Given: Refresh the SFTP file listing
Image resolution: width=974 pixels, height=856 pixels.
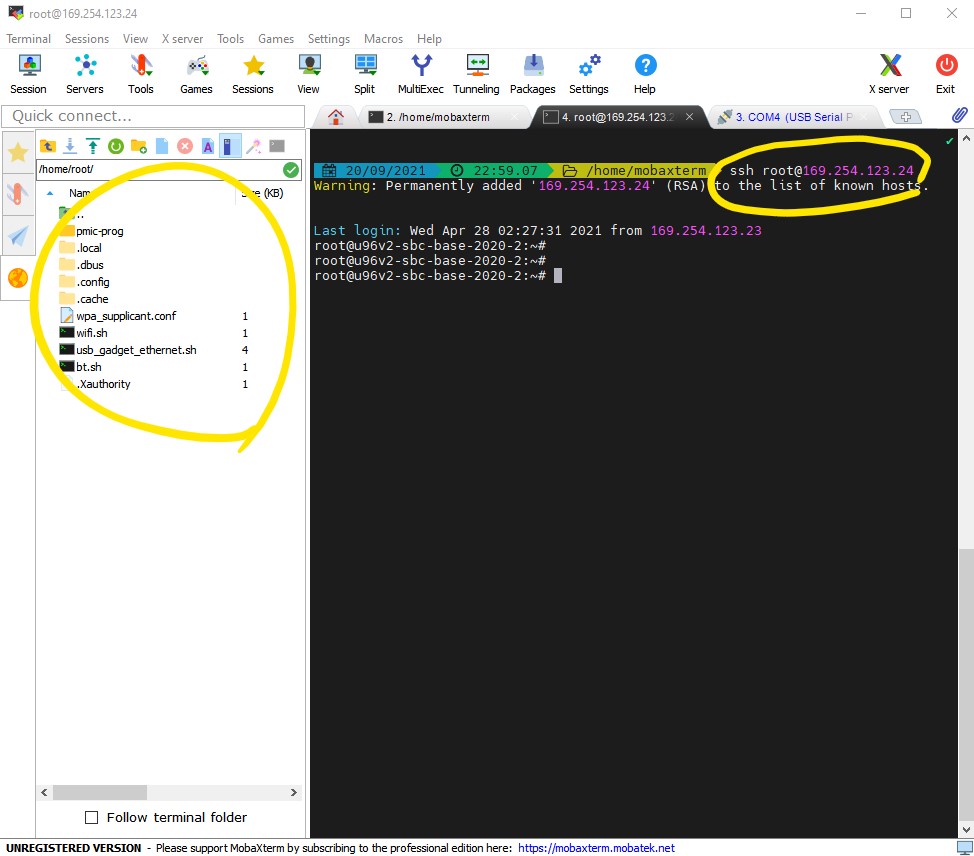Looking at the screenshot, I should (116, 147).
